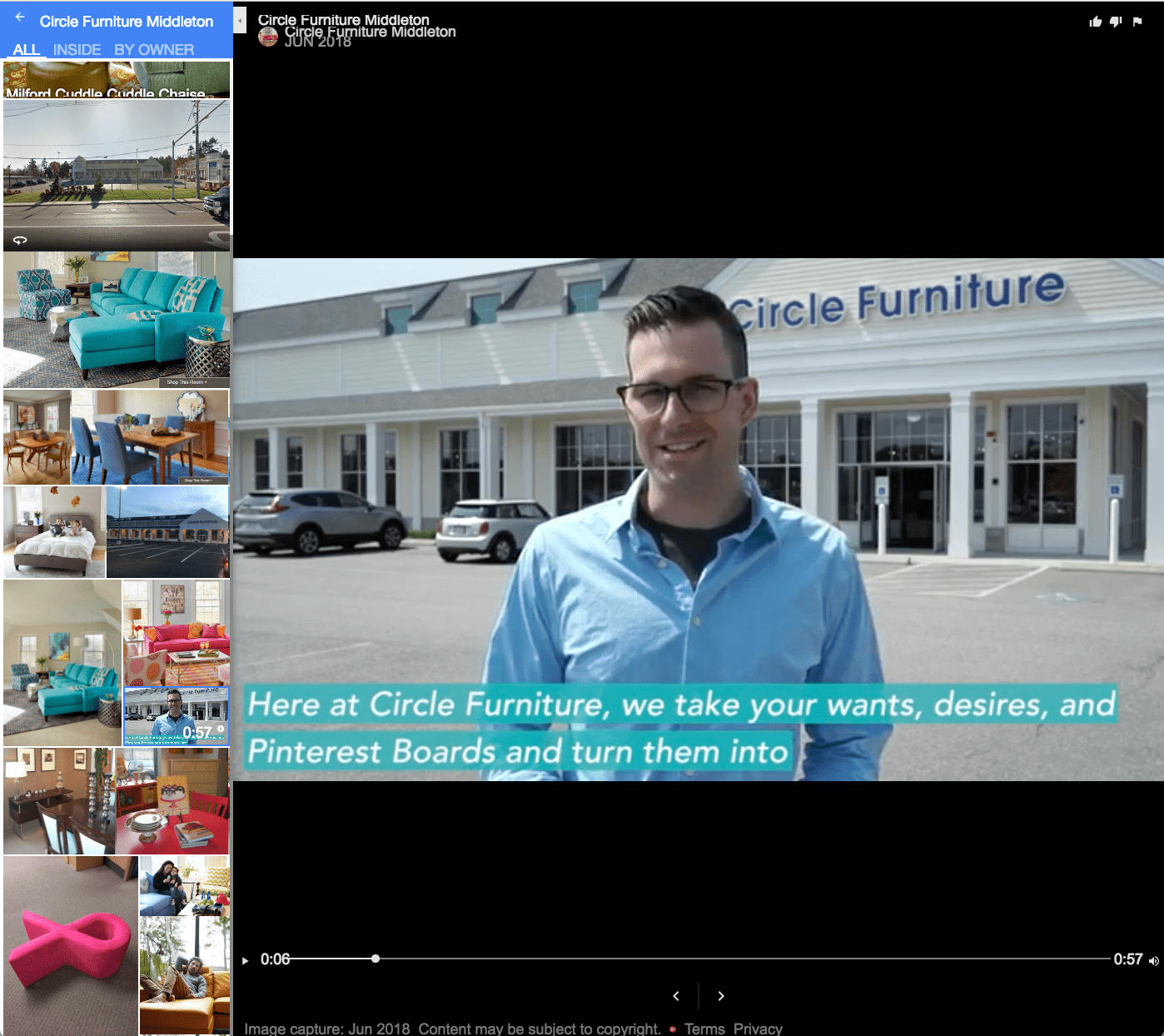
Task: Open the living room with teal sofa thumbnail
Action: point(62,663)
